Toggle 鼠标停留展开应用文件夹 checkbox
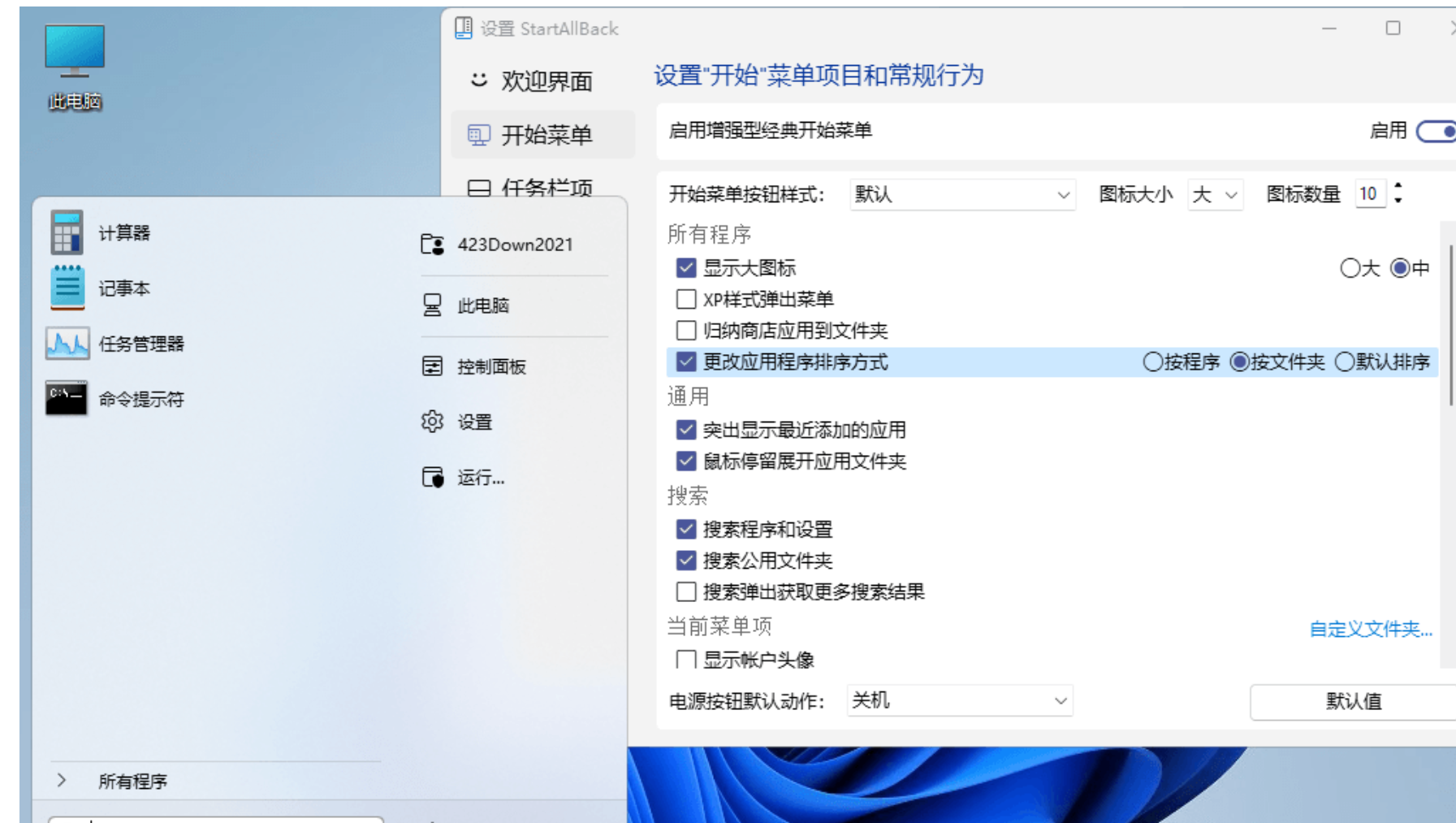This screenshot has width=1456, height=823. 686,461
